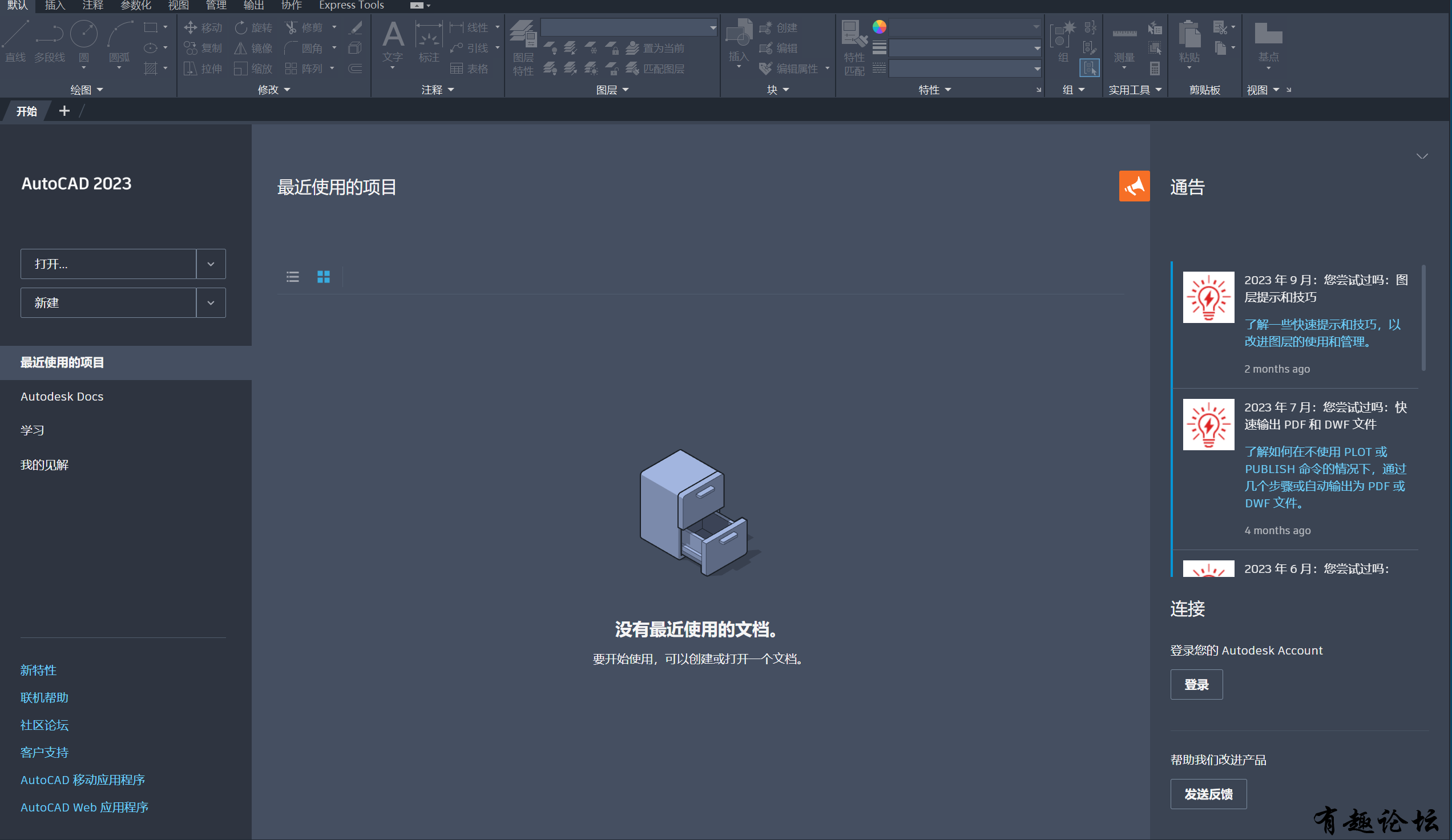Expand the Open button dropdown arrow
Image resolution: width=1452 pixels, height=840 pixels.
[211, 264]
